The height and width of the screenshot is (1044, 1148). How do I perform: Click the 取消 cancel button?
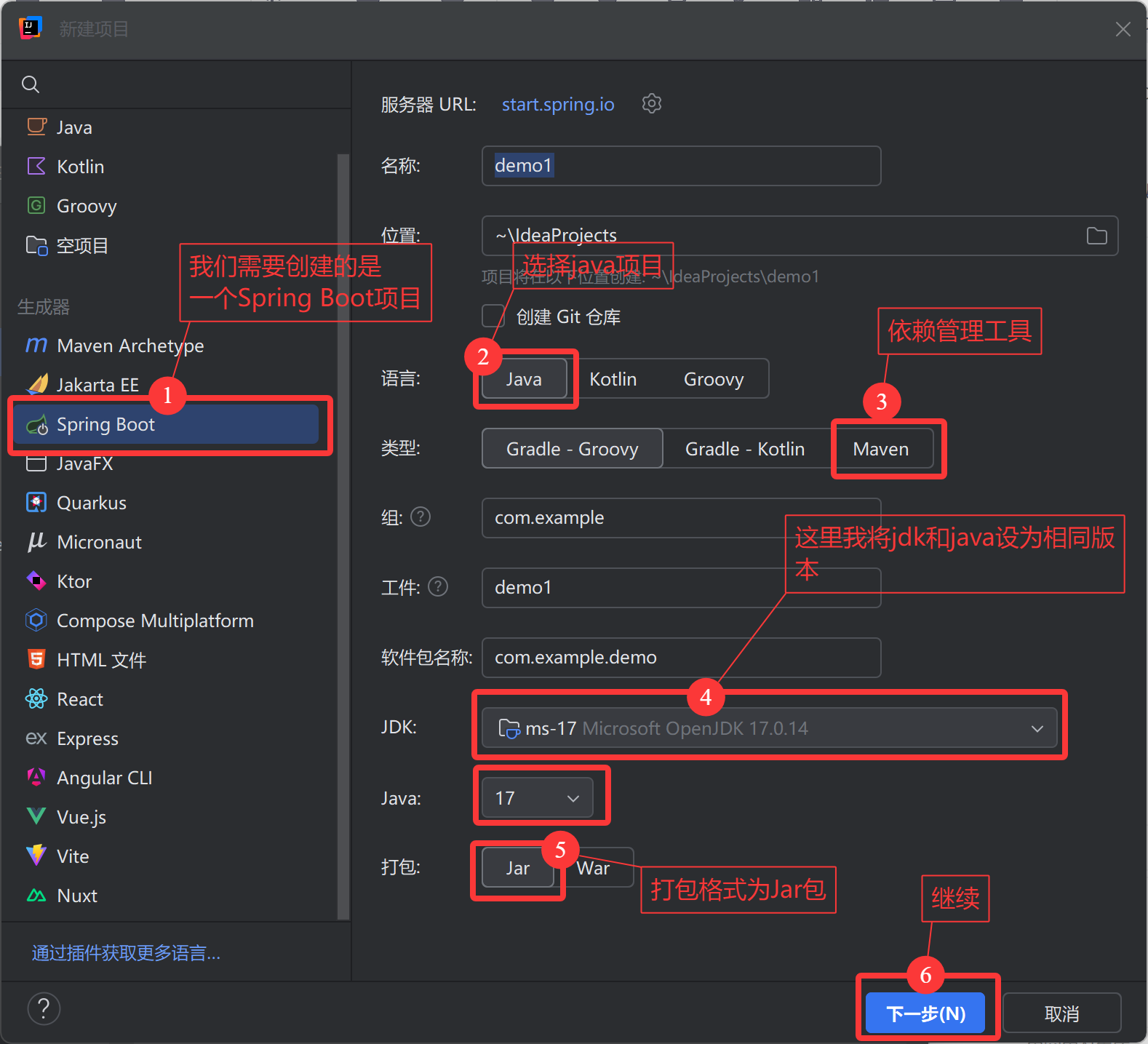pos(1061,1013)
